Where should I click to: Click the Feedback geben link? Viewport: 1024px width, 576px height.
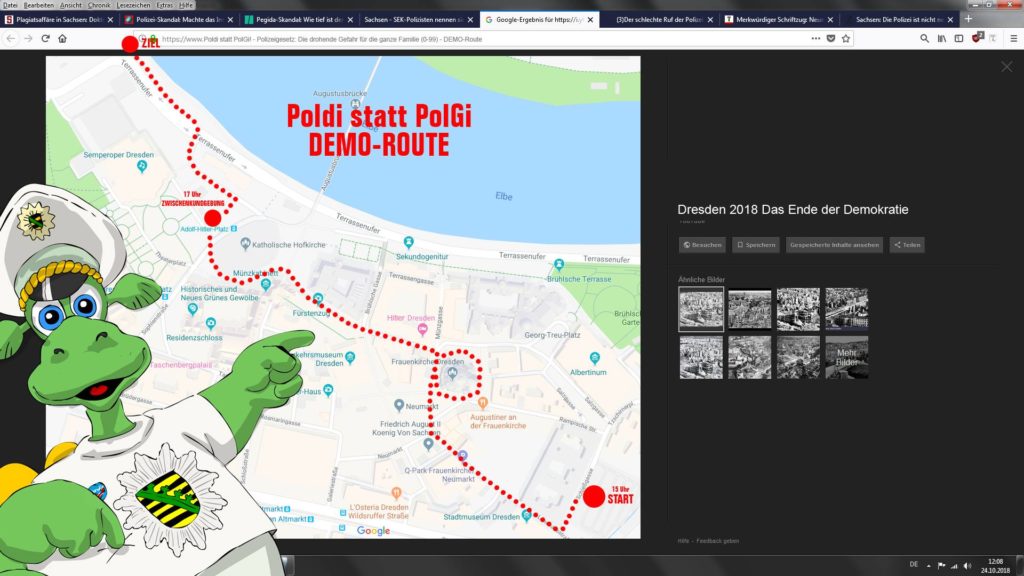click(718, 541)
